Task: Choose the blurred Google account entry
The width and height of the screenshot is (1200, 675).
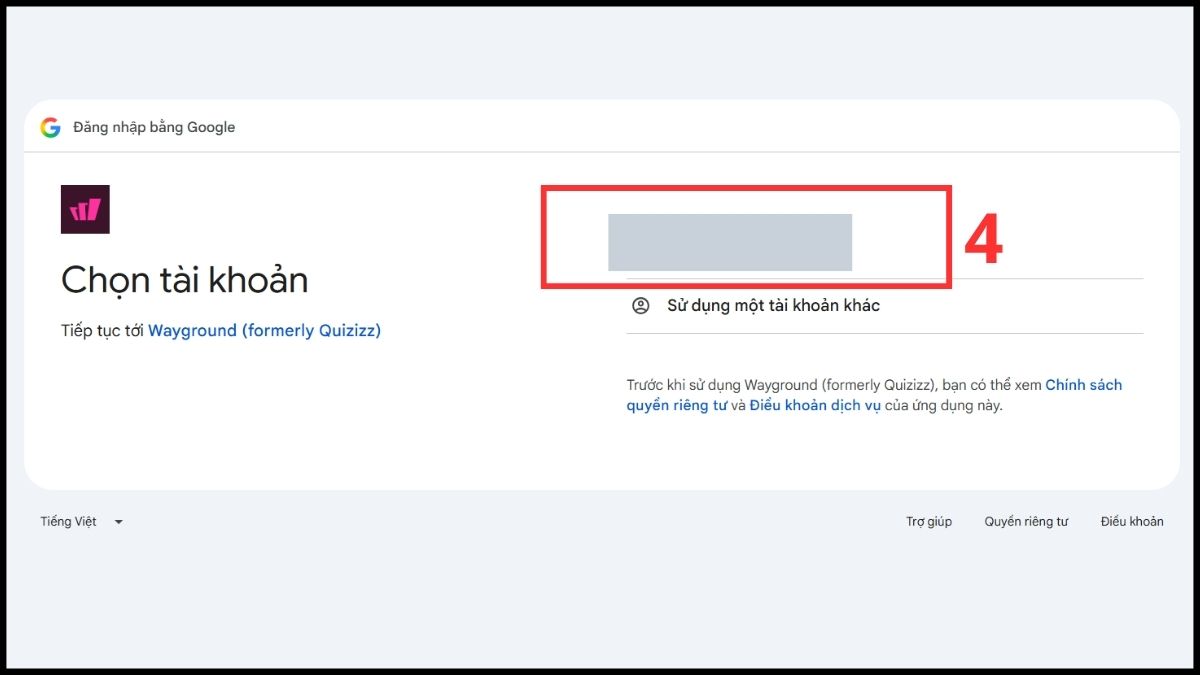Action: point(730,242)
